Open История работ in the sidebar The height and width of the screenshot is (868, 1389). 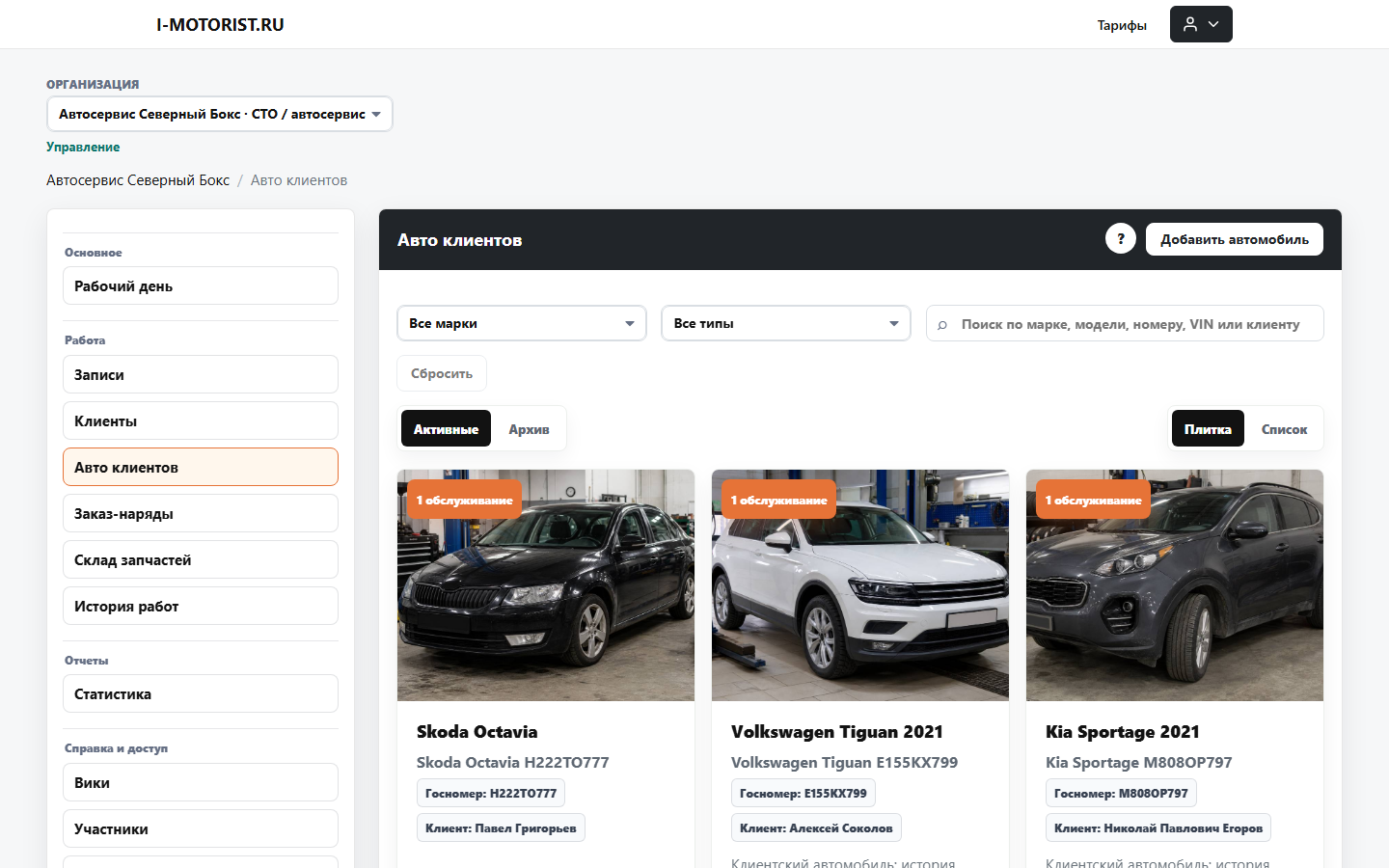[201, 607]
